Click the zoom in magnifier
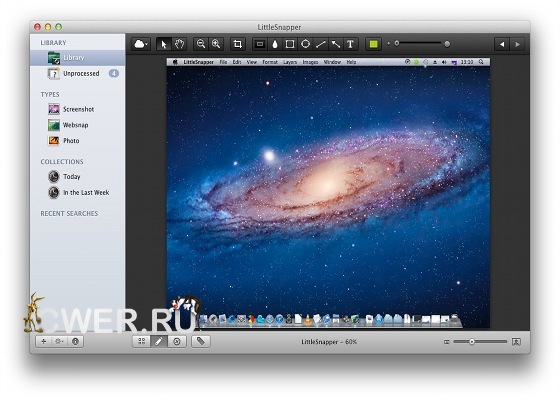The width and height of the screenshot is (560, 400). (216, 44)
